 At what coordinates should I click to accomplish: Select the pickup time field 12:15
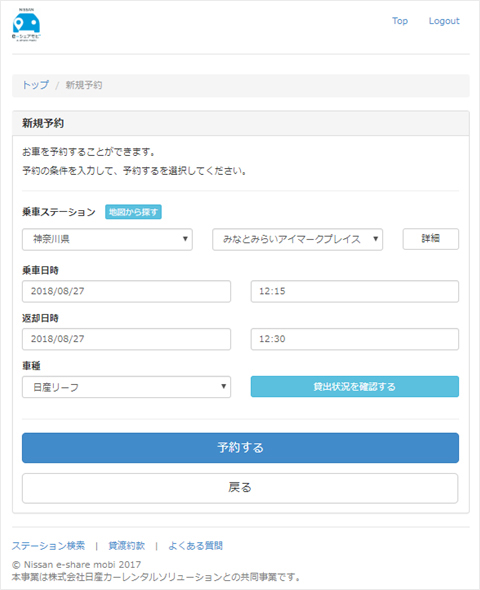click(355, 291)
